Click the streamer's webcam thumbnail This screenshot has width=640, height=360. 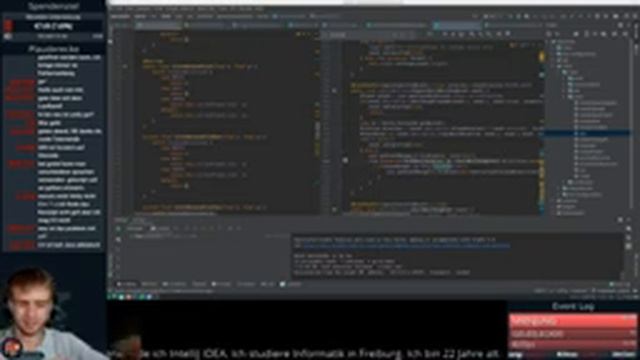(x=52, y=313)
